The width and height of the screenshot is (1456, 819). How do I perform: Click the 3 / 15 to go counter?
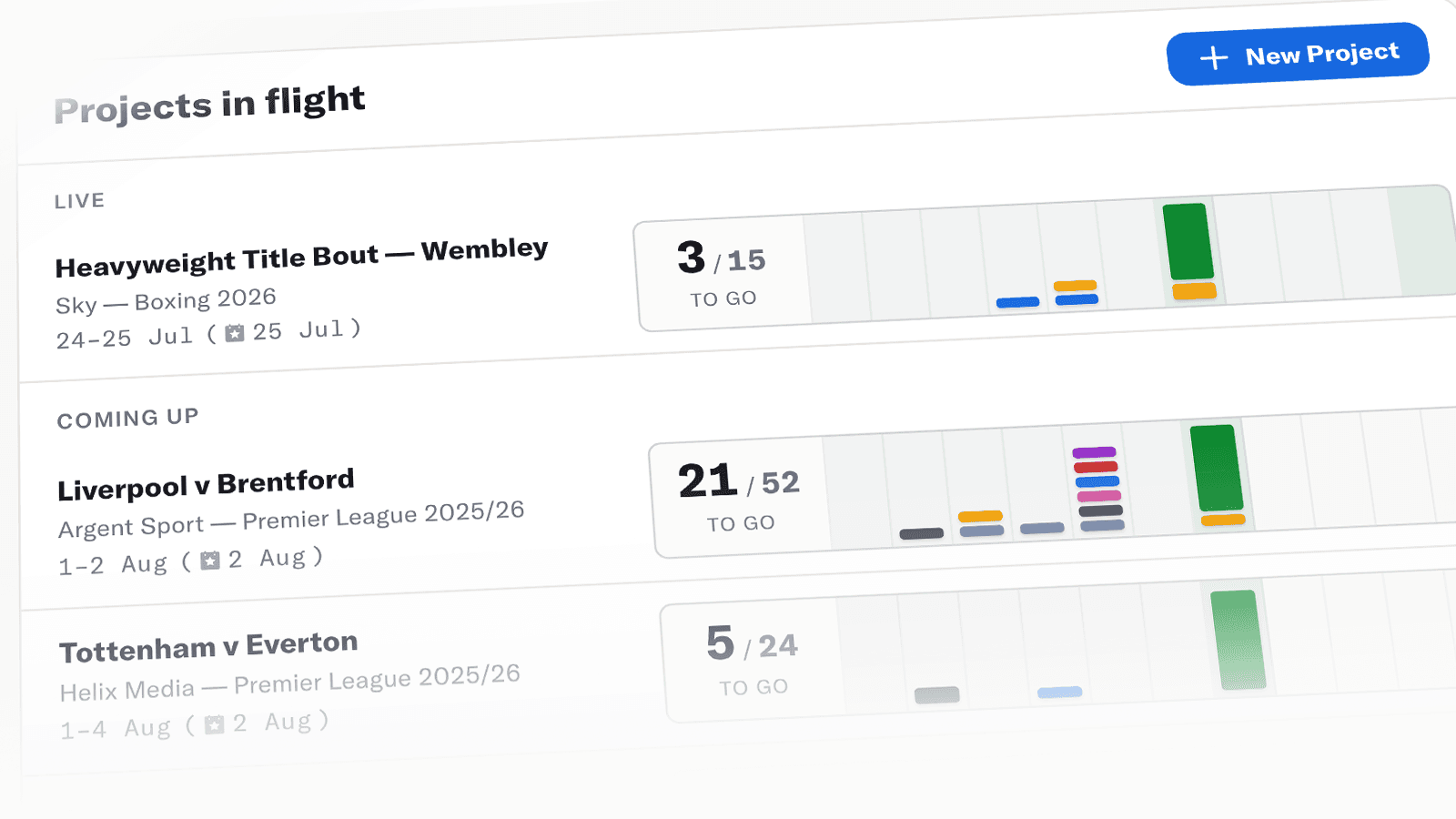click(722, 273)
